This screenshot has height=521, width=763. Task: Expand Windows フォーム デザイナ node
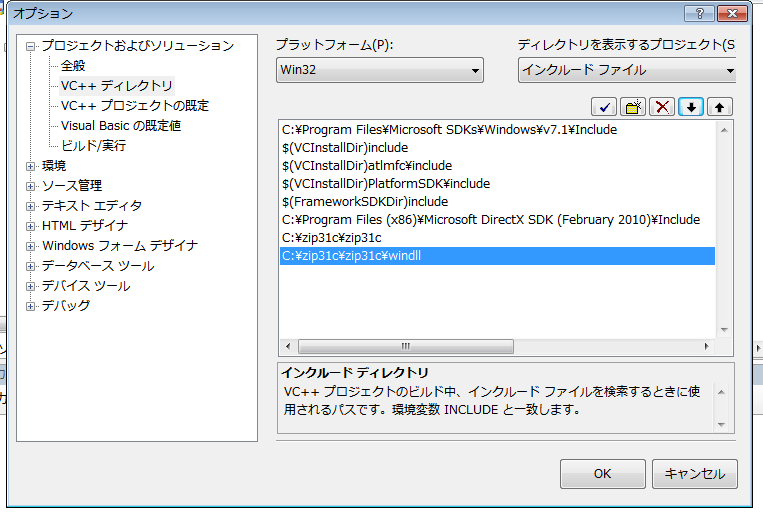[x=30, y=246]
